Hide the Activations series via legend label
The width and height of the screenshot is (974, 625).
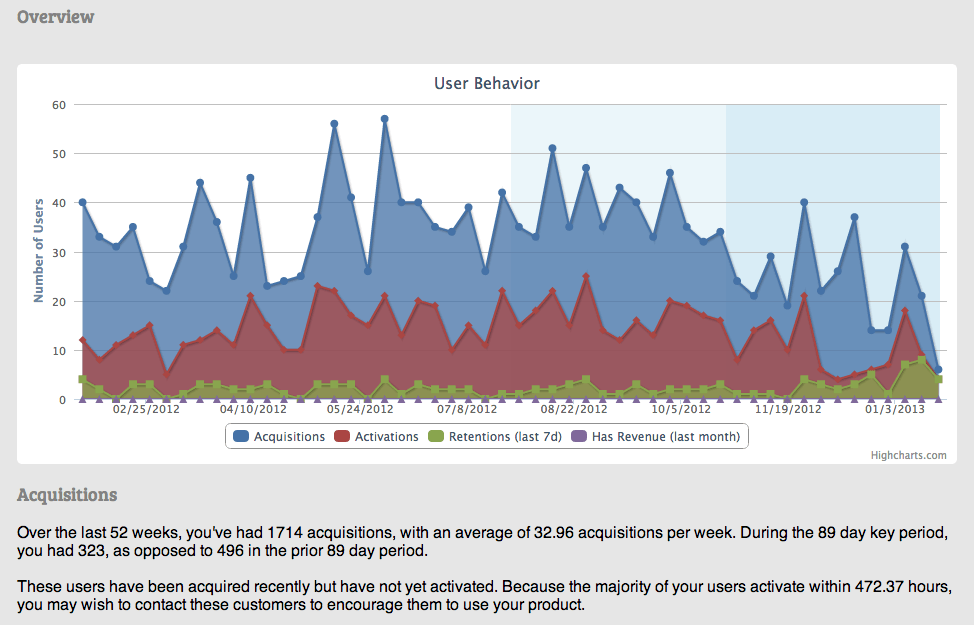click(x=386, y=436)
